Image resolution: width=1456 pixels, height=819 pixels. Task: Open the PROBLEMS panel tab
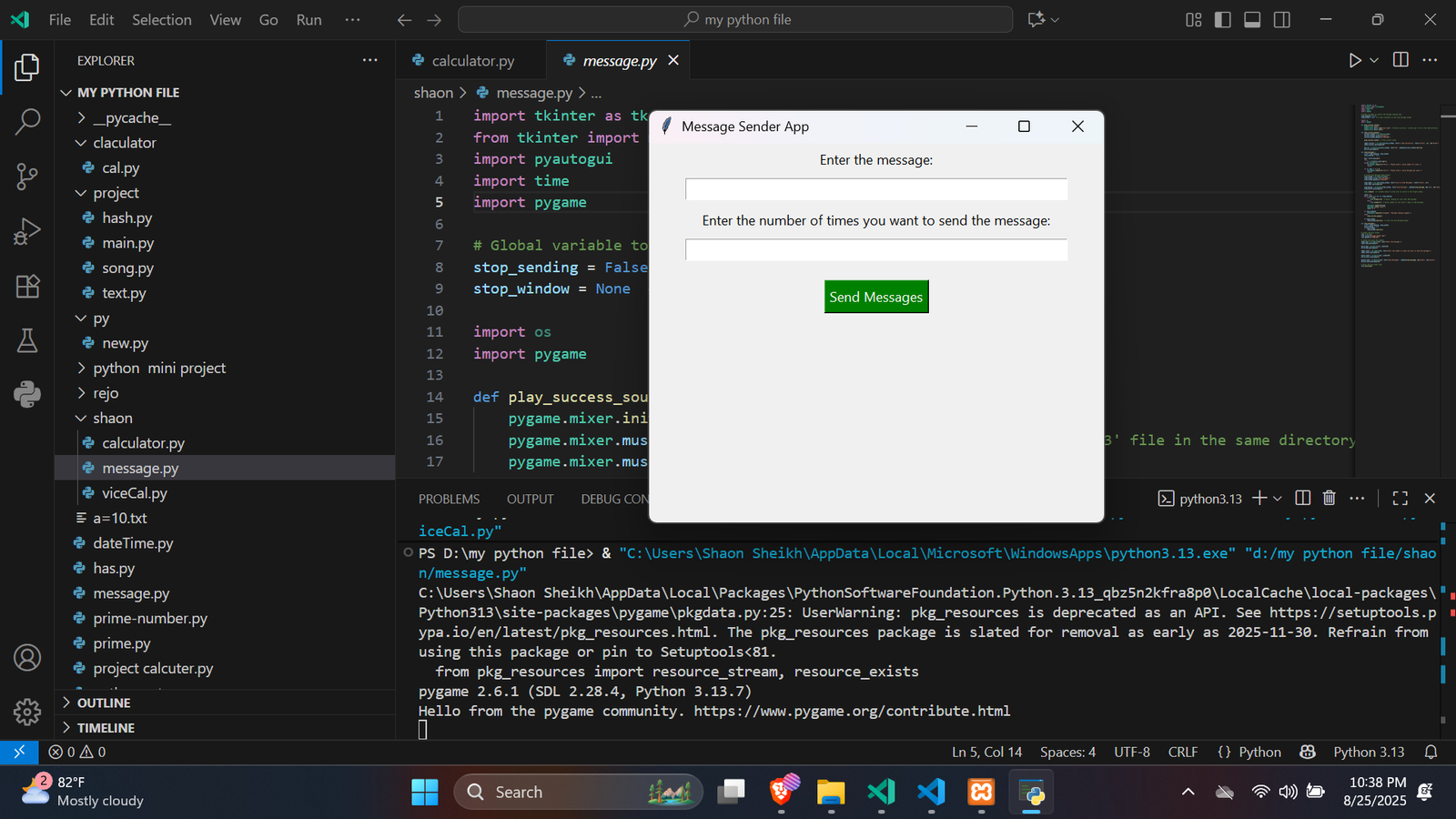(x=449, y=499)
